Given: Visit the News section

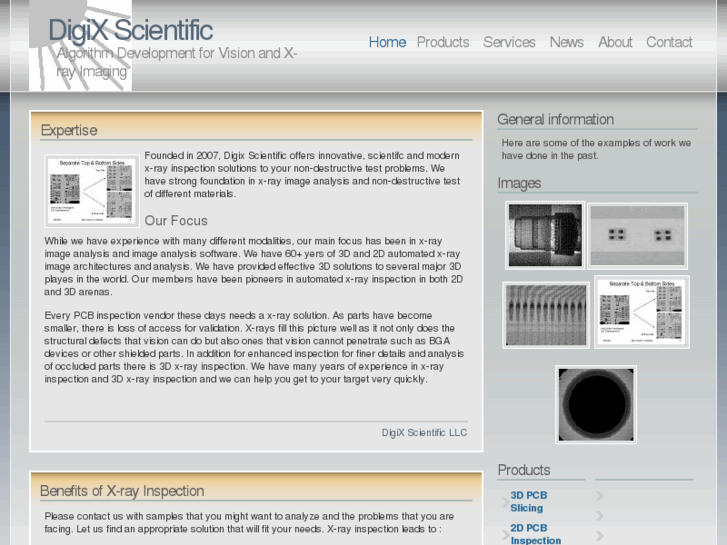Looking at the screenshot, I should pos(567,42).
